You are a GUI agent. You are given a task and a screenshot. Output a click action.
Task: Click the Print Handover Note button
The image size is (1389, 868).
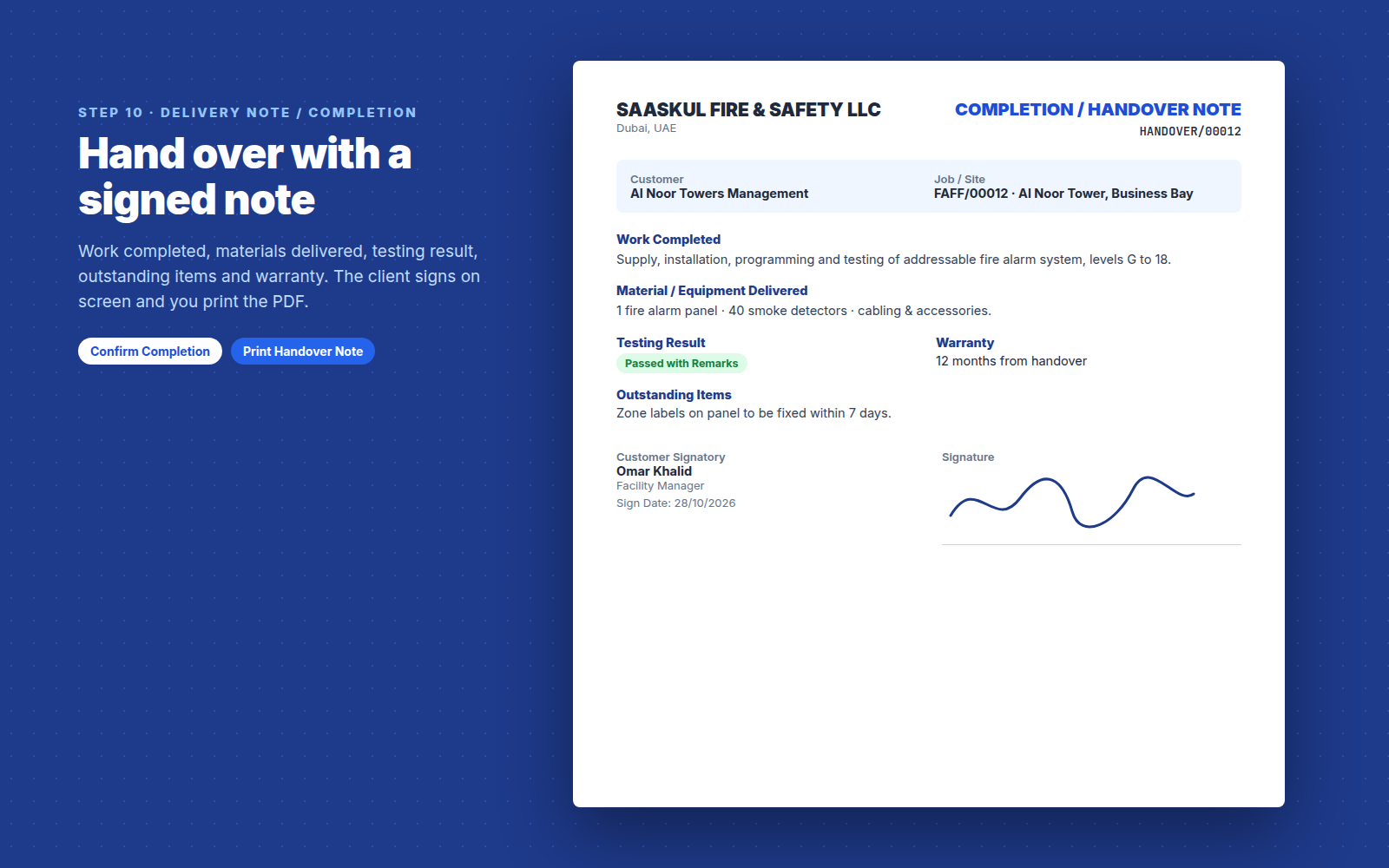coord(303,352)
